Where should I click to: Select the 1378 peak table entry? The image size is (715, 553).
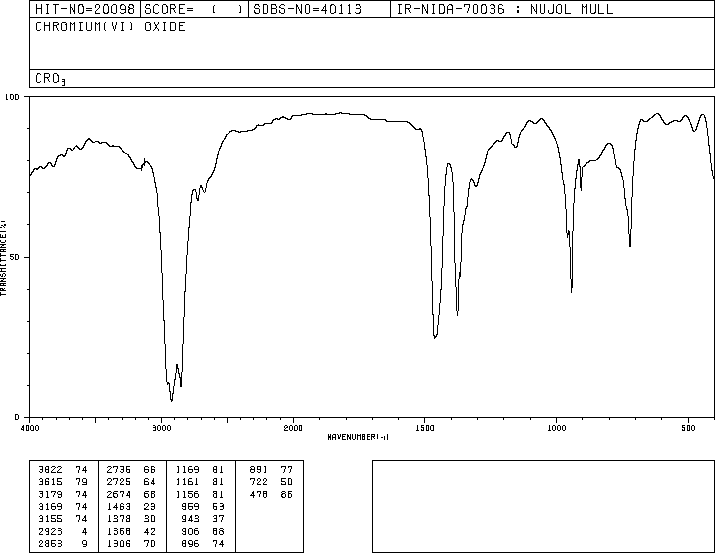coord(119,519)
